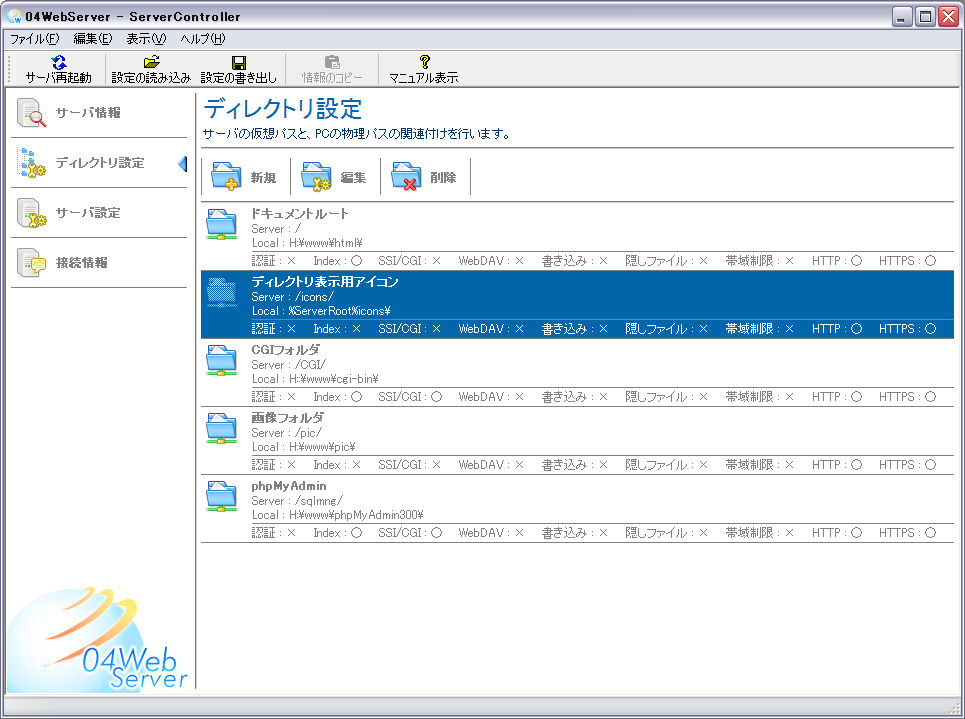Image resolution: width=965 pixels, height=719 pixels.
Task: Click the 画像フォルダ folder icon
Action: [x=222, y=428]
